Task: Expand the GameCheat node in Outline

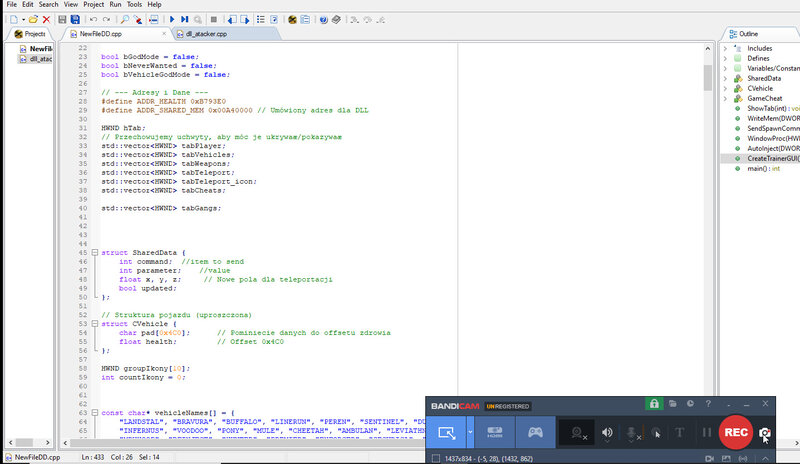Action: pos(726,99)
